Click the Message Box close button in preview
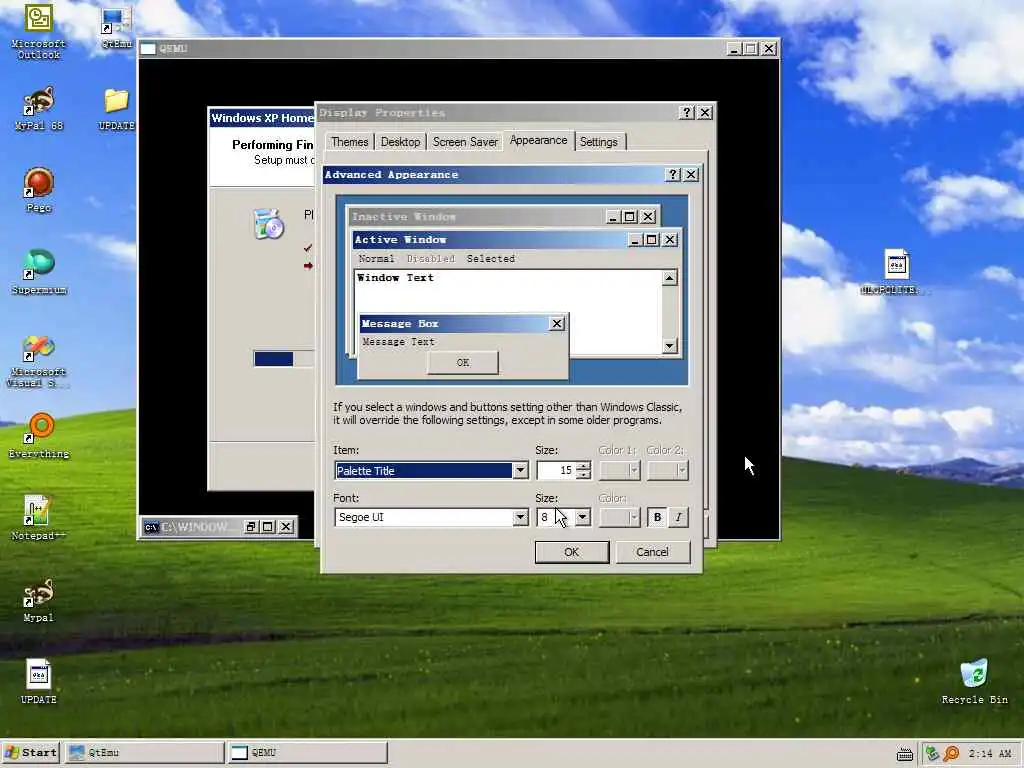The height and width of the screenshot is (768, 1024). coord(556,323)
